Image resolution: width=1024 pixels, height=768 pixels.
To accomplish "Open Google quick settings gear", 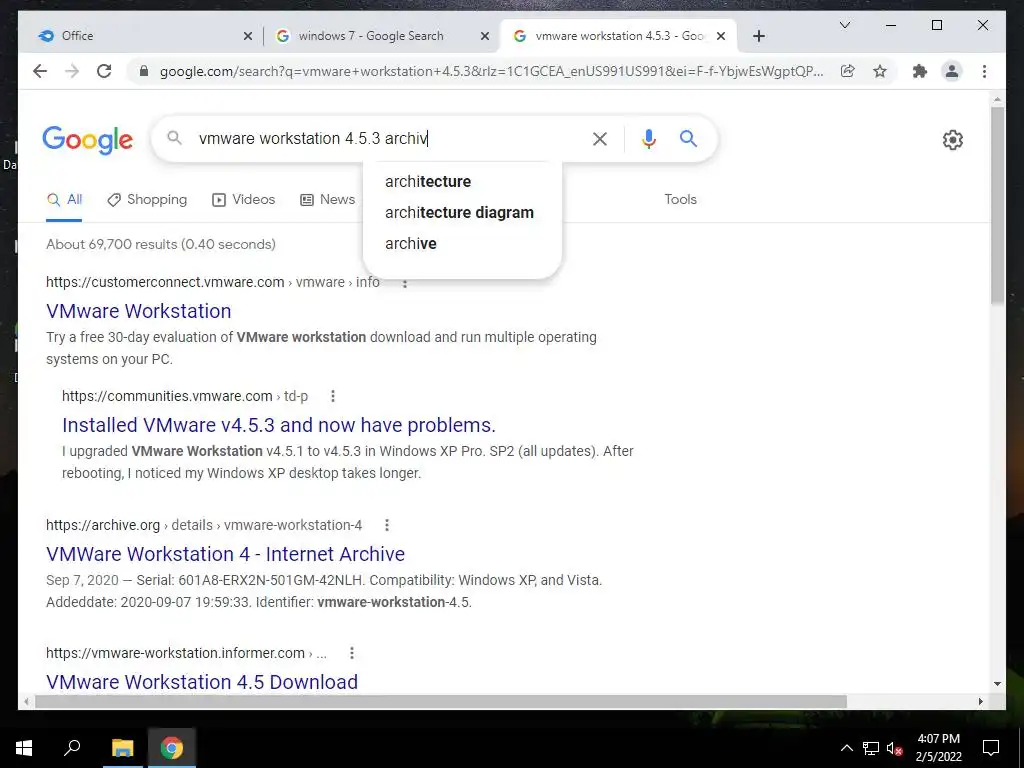I will point(953,140).
